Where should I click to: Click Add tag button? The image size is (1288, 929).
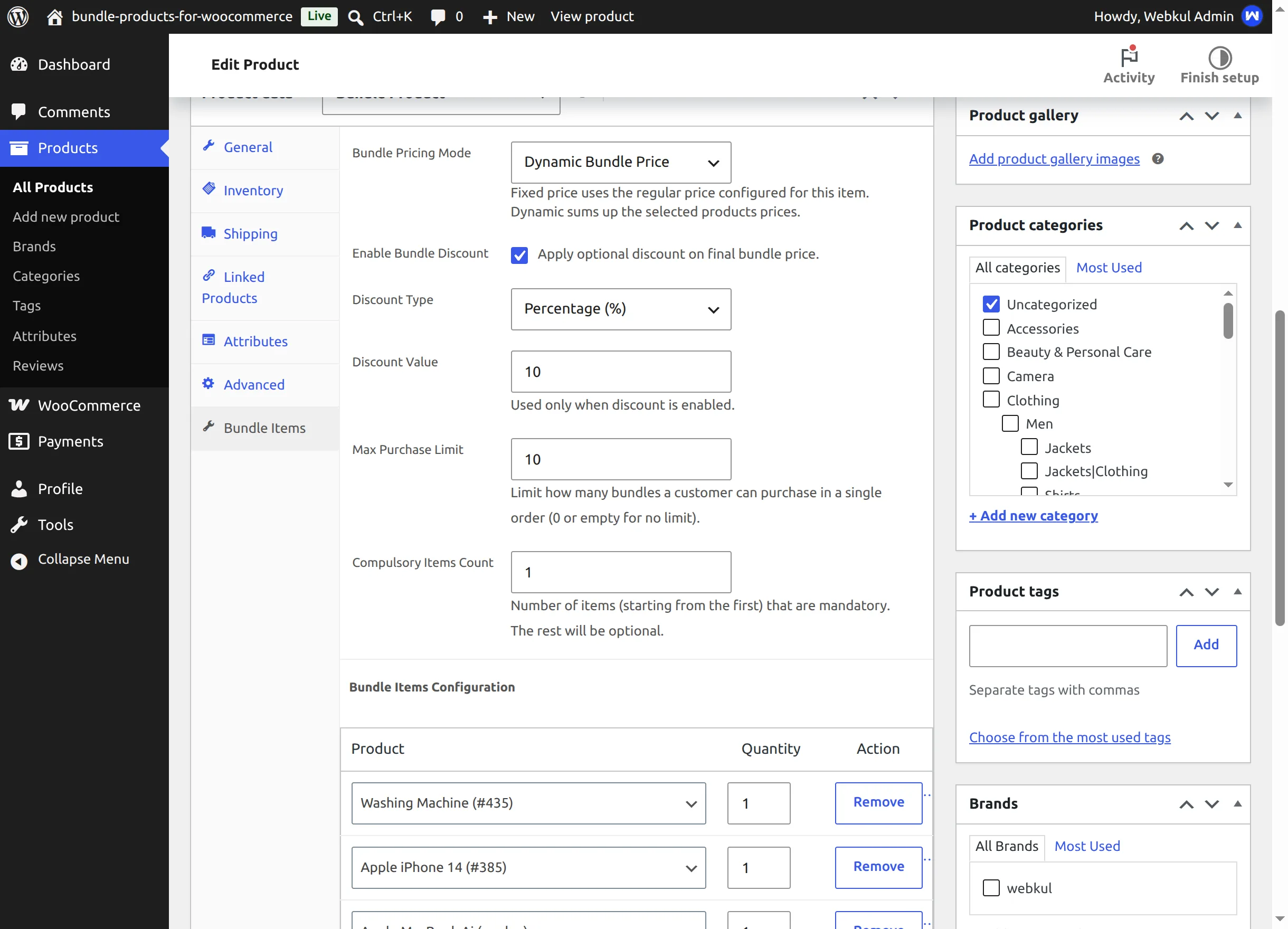click(1206, 646)
